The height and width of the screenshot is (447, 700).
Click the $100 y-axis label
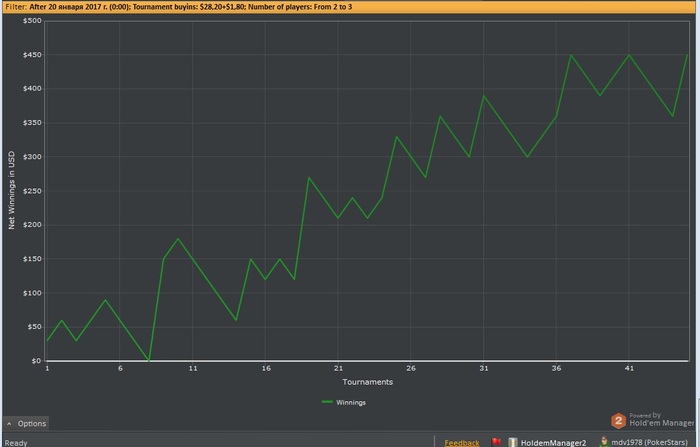click(x=32, y=293)
